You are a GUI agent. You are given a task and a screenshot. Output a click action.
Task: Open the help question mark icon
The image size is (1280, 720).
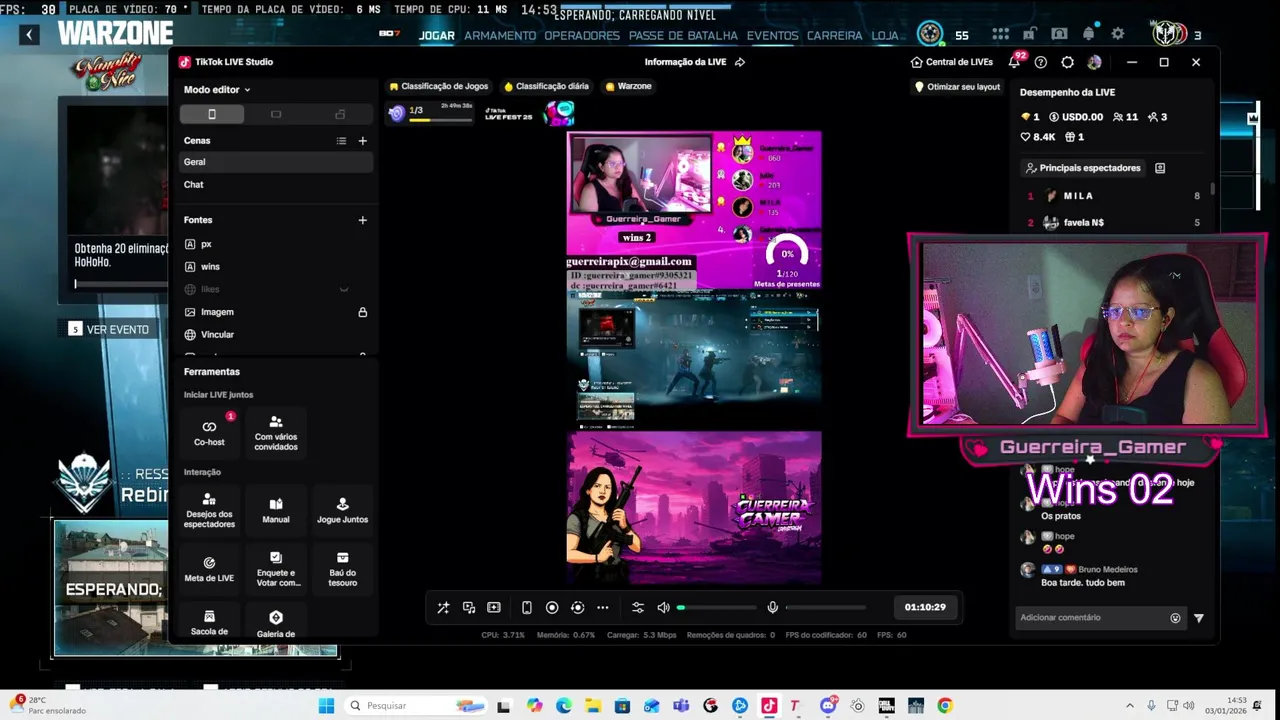(x=1041, y=62)
